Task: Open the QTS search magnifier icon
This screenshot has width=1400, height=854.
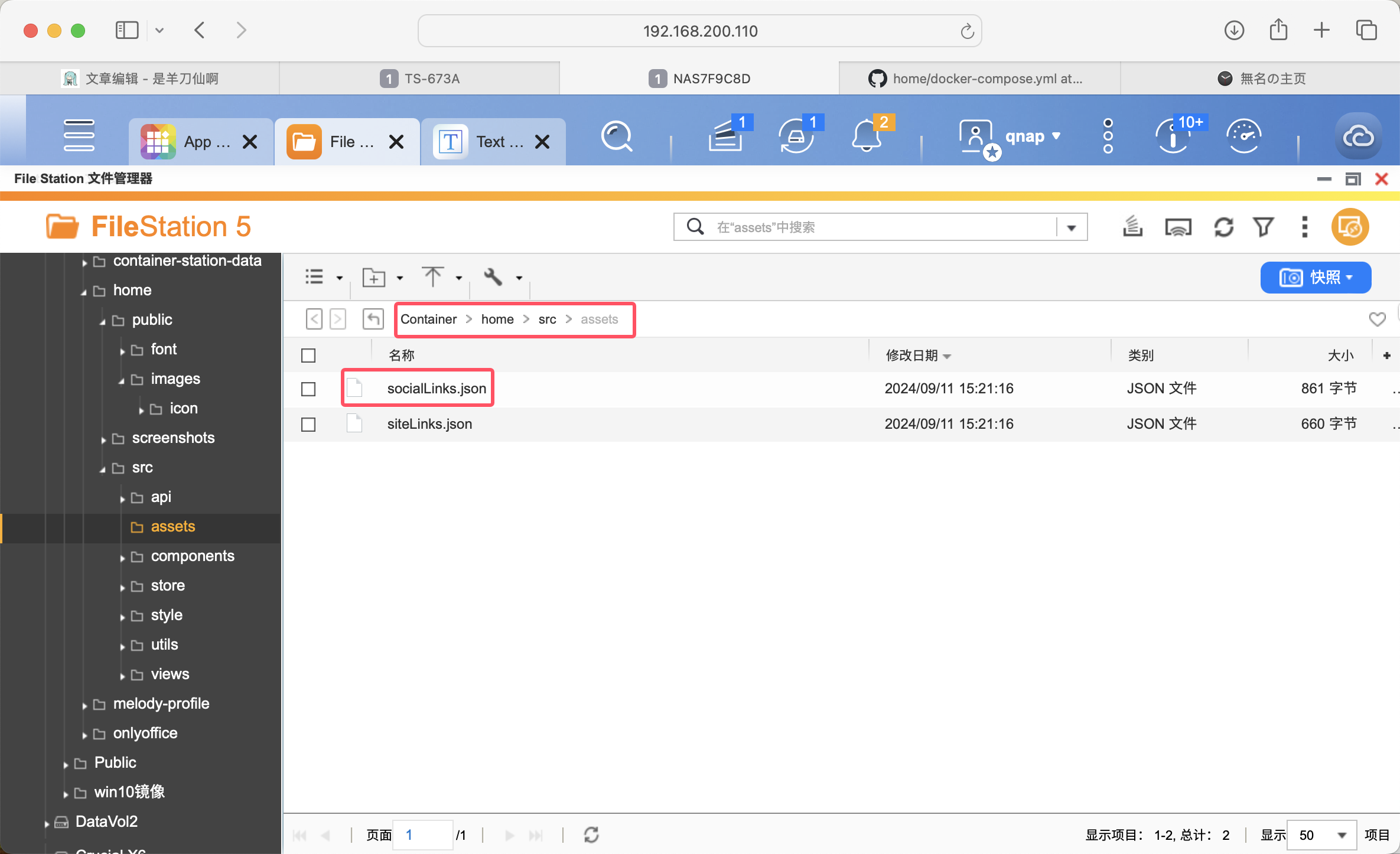Action: 617,137
